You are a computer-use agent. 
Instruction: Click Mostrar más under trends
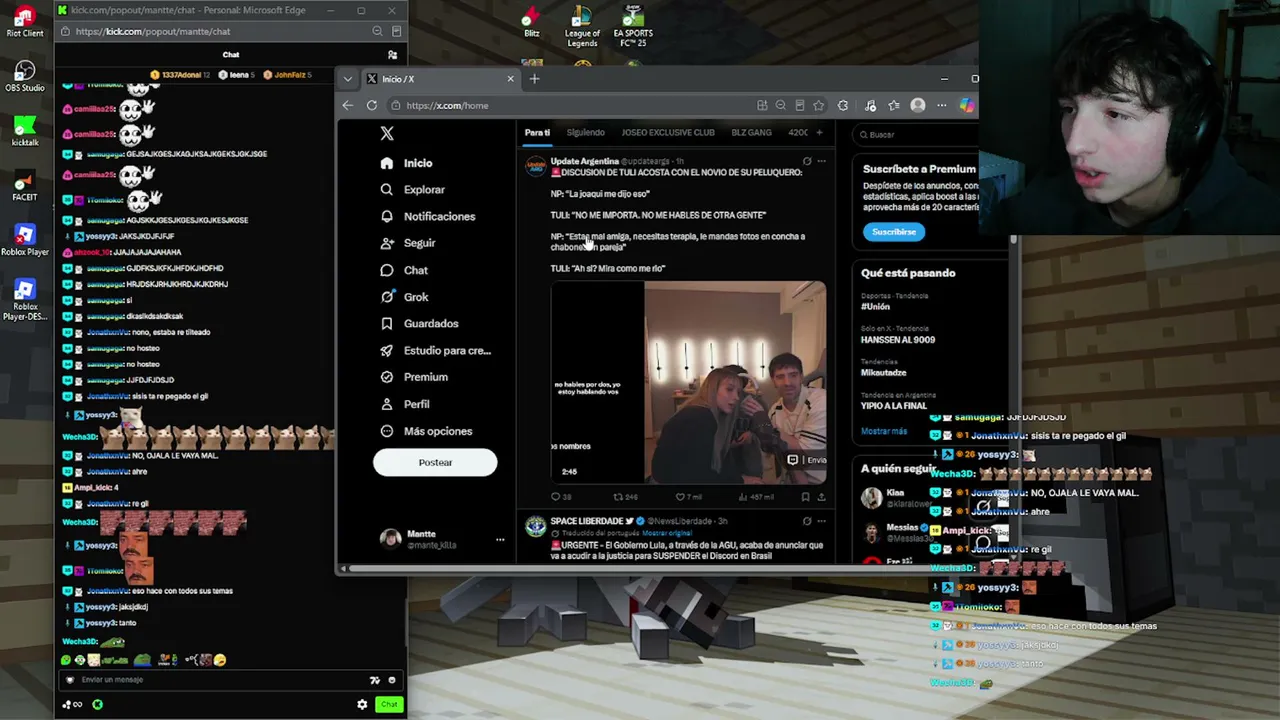coord(884,431)
